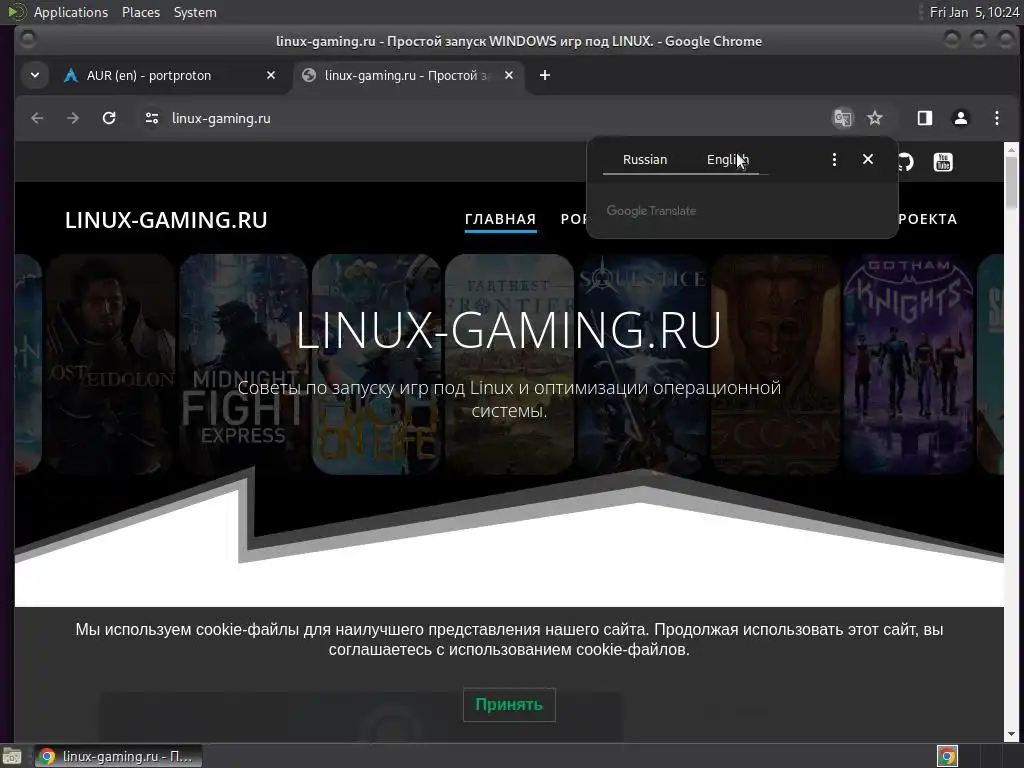Open the YouTube icon link on site header
Viewport: 1024px width, 768px height.
point(943,162)
